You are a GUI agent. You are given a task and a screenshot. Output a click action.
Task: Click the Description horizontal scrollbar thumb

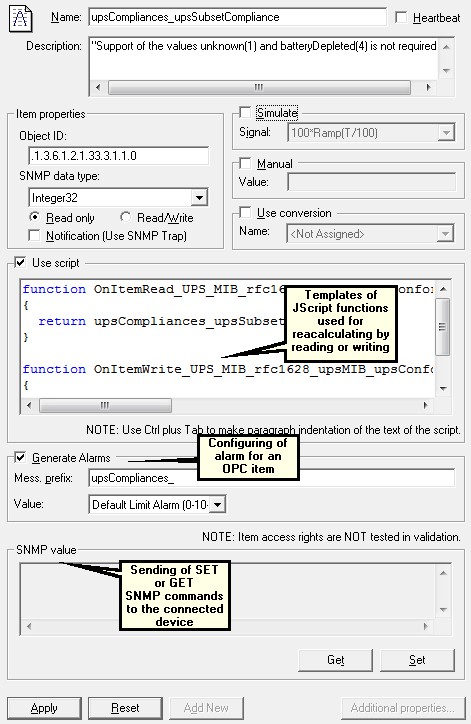click(259, 87)
